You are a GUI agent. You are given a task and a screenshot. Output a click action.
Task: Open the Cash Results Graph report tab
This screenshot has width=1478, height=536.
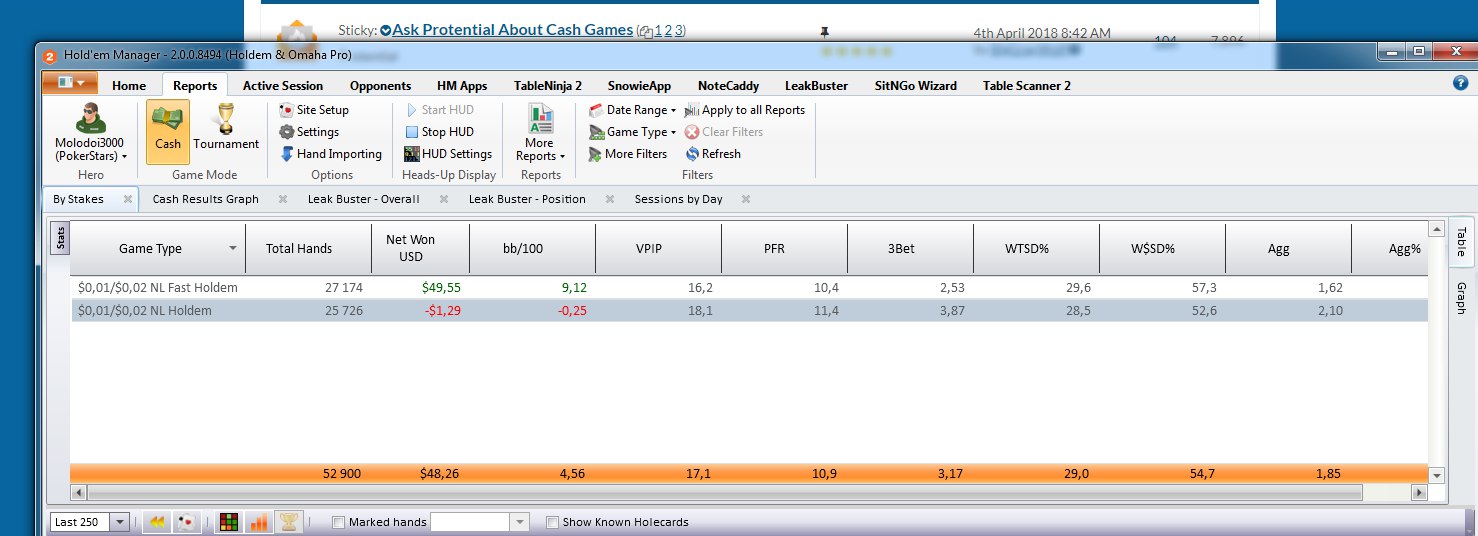(x=205, y=199)
